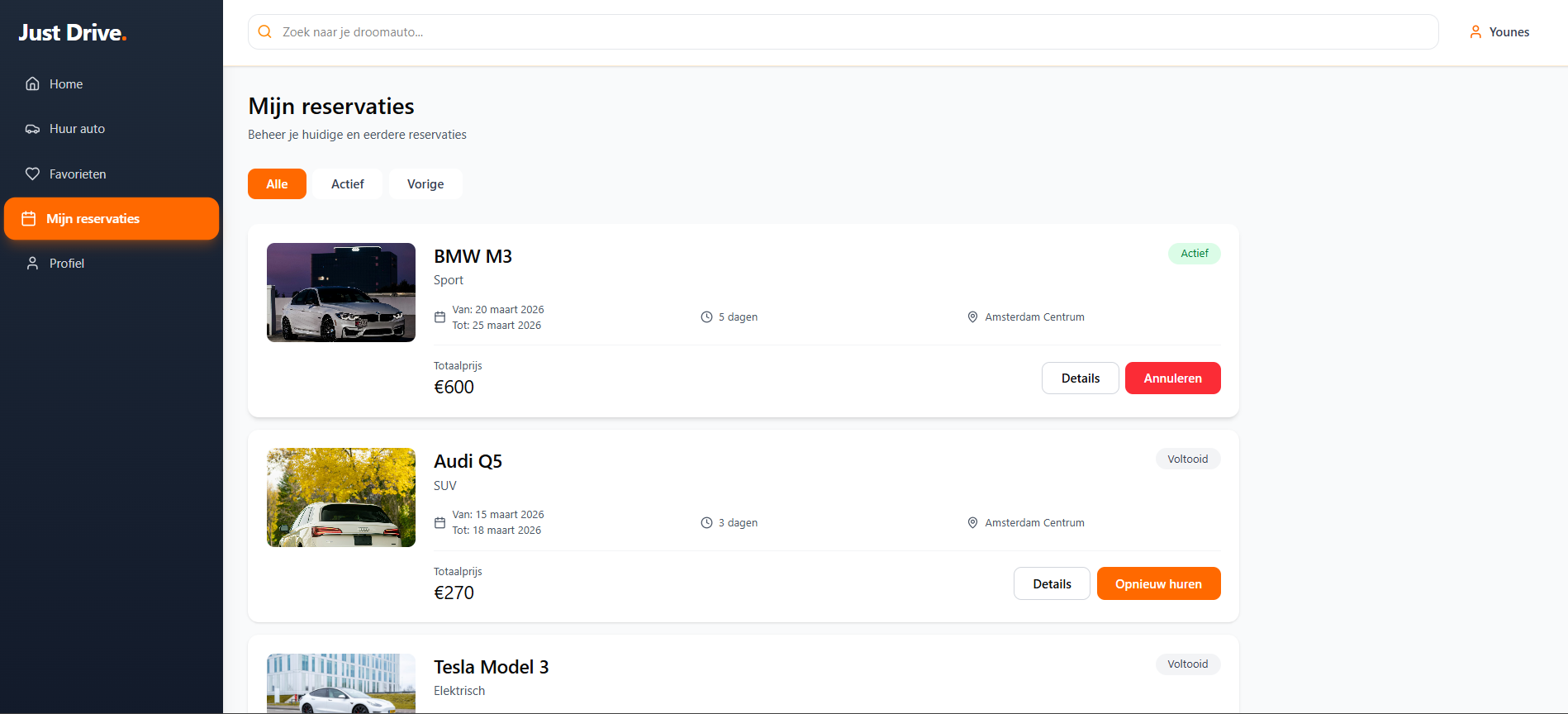Switch to the Alle filter tab
The width and height of the screenshot is (1568, 714).
[x=277, y=183]
